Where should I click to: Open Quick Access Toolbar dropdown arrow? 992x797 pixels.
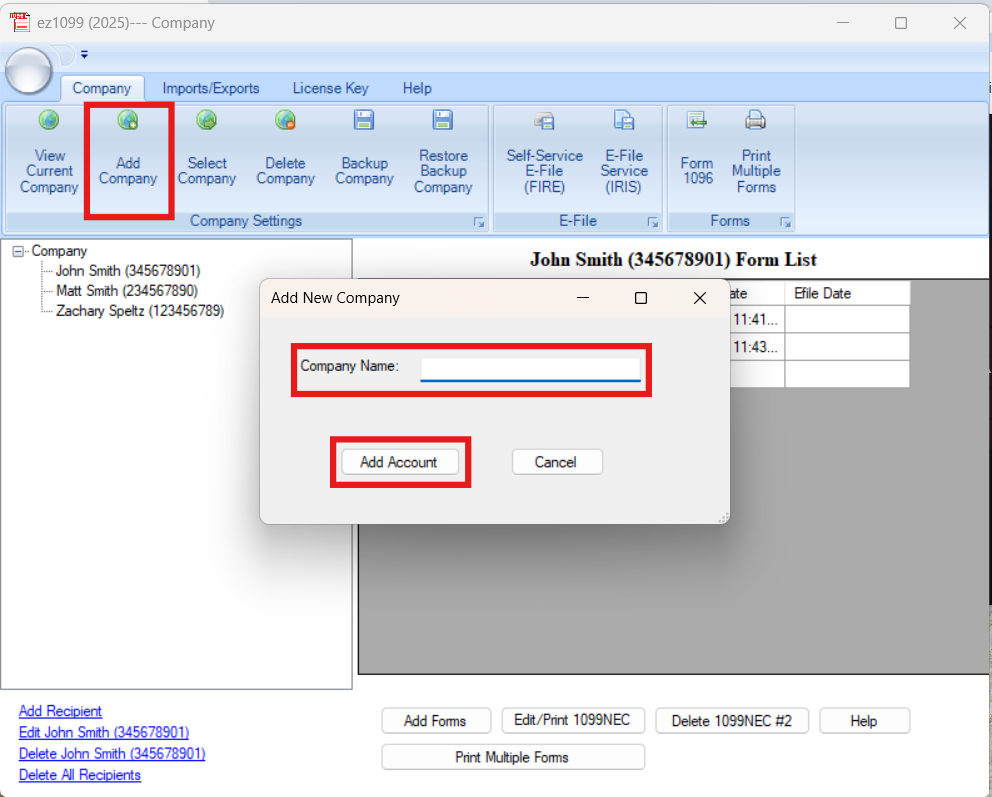point(85,55)
